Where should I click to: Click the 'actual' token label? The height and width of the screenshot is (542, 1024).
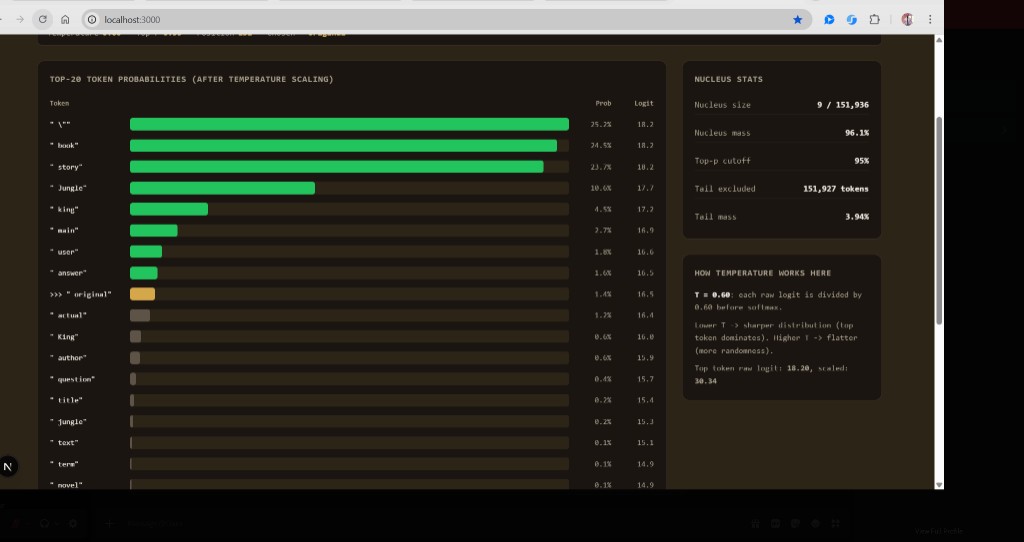(68, 315)
